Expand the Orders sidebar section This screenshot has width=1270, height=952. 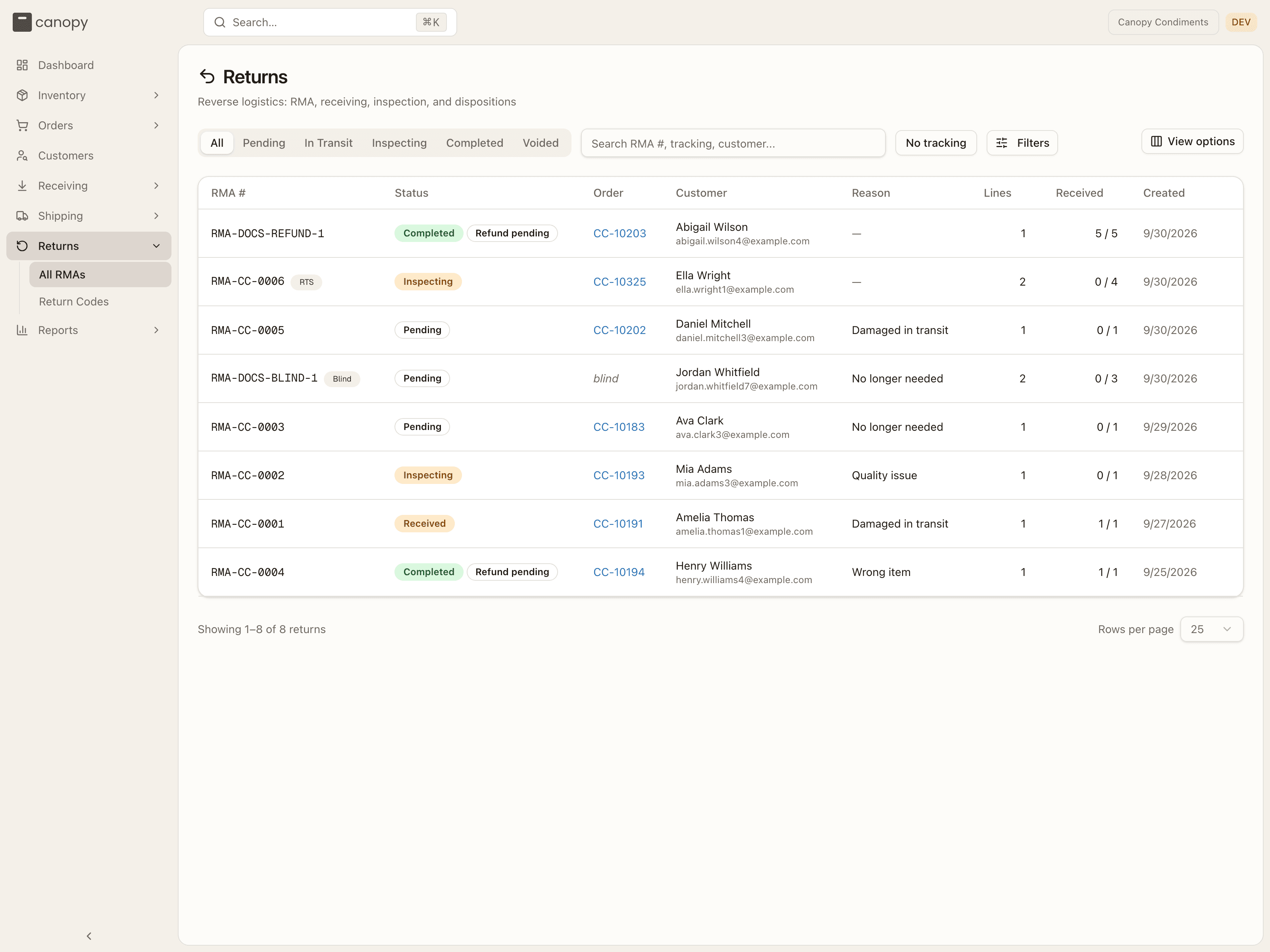click(156, 126)
